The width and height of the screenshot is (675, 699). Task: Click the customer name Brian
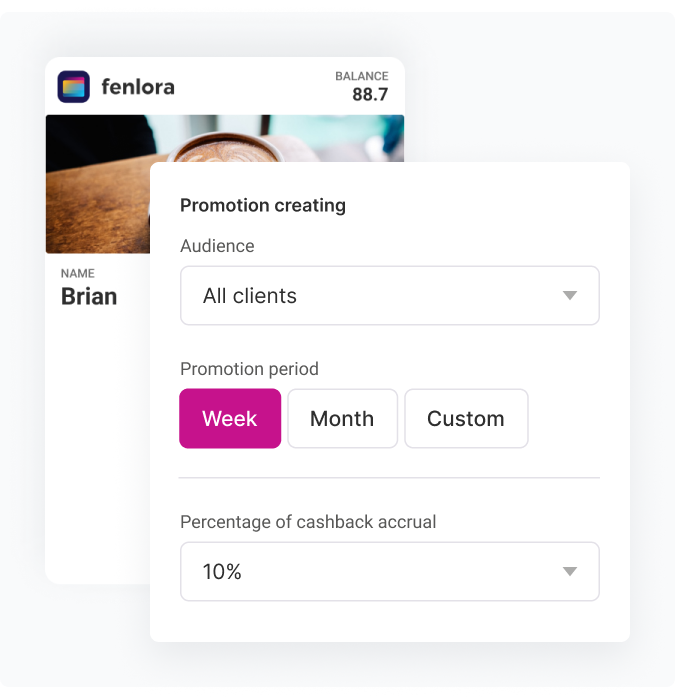89,297
